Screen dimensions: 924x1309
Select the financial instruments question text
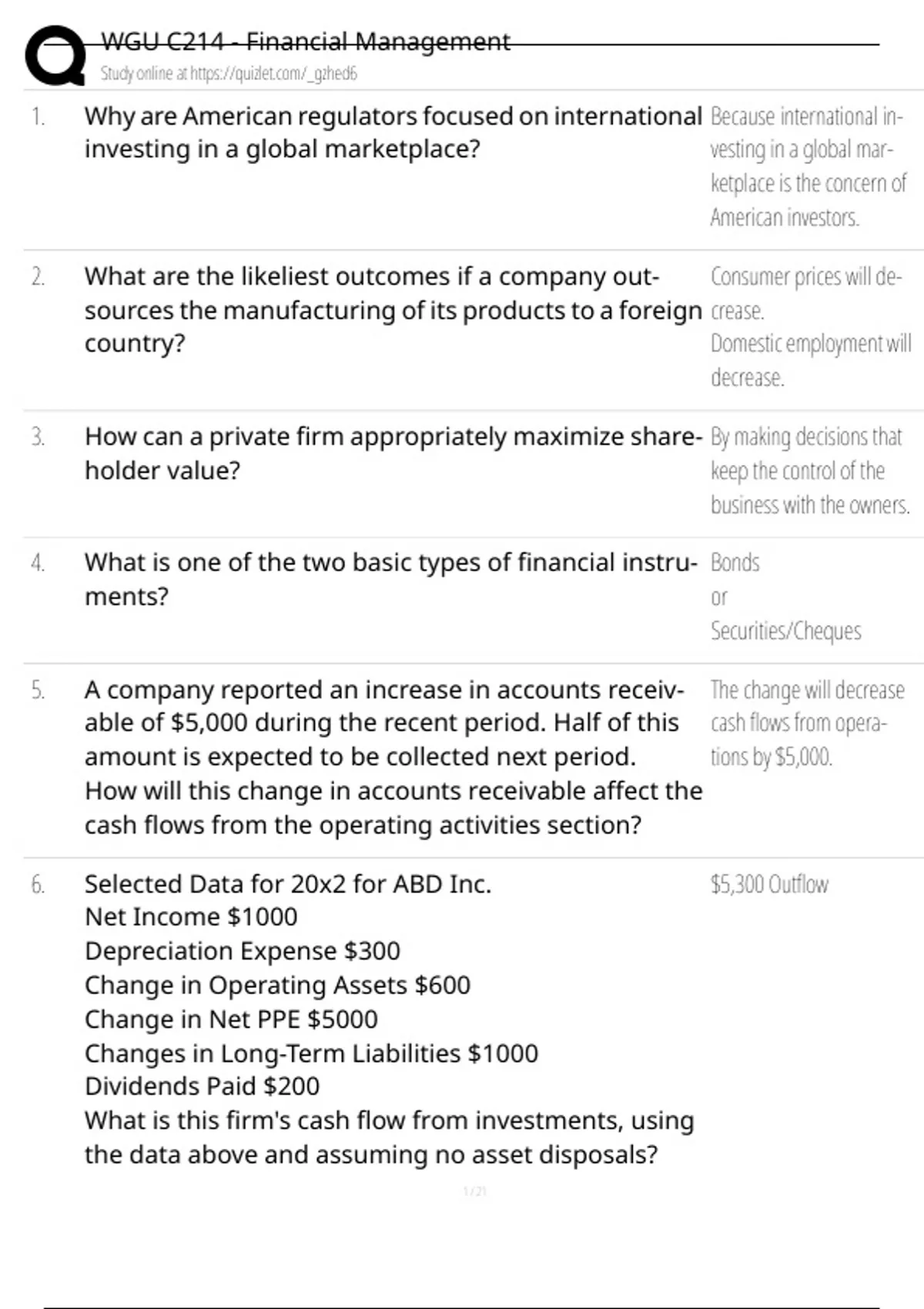point(391,579)
